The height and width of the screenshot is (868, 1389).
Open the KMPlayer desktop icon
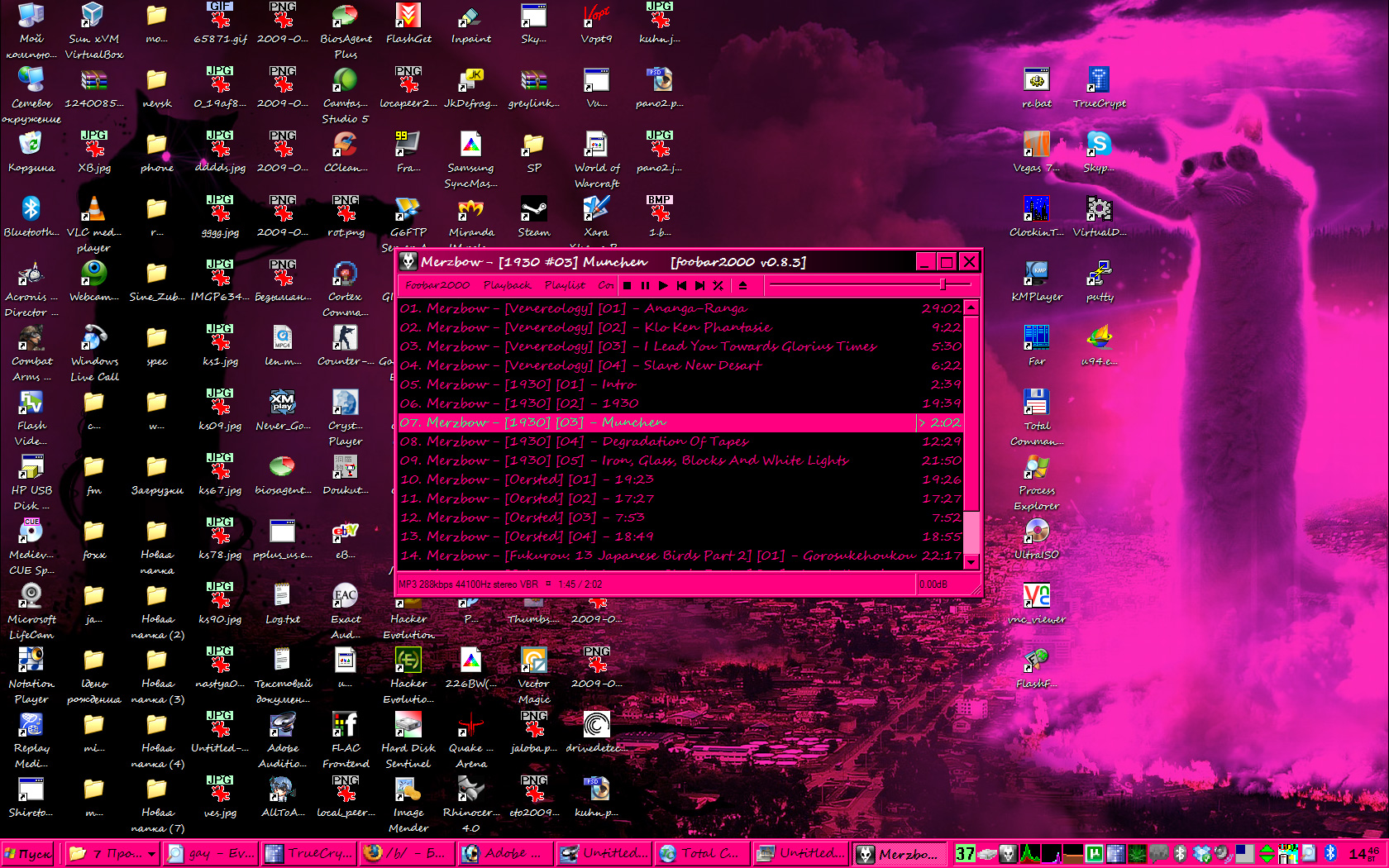point(1037,281)
